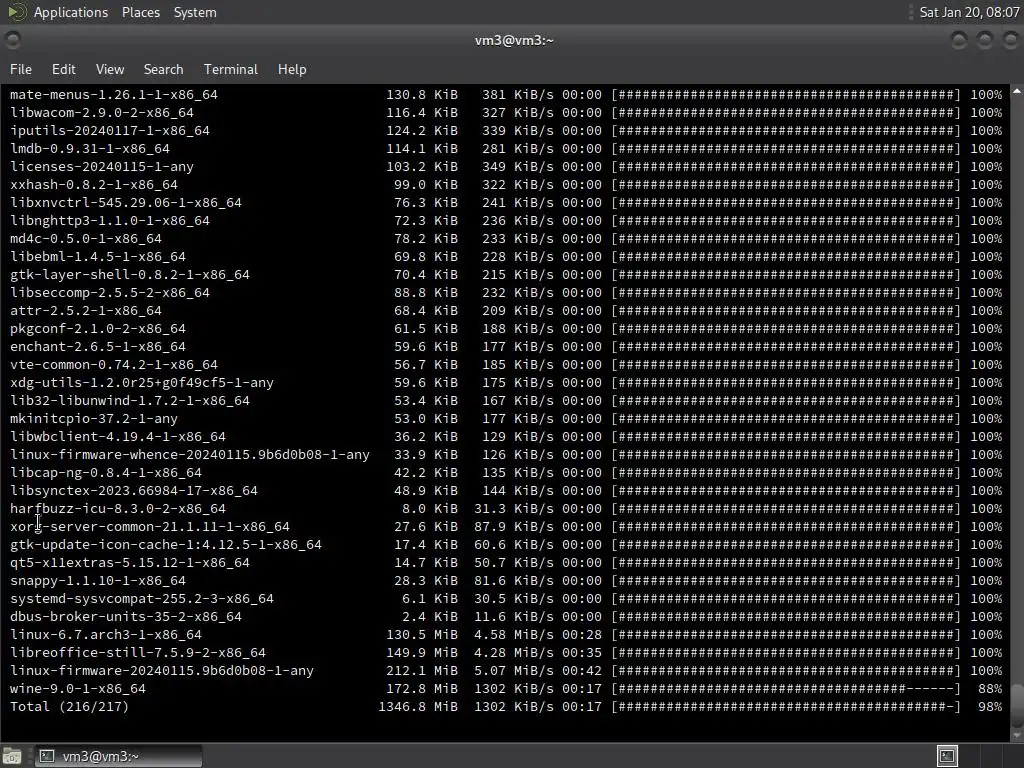Click the gtk-update-icon-cache-1:4.12.5-1-x86_64 package name
The height and width of the screenshot is (768, 1024).
166,545
